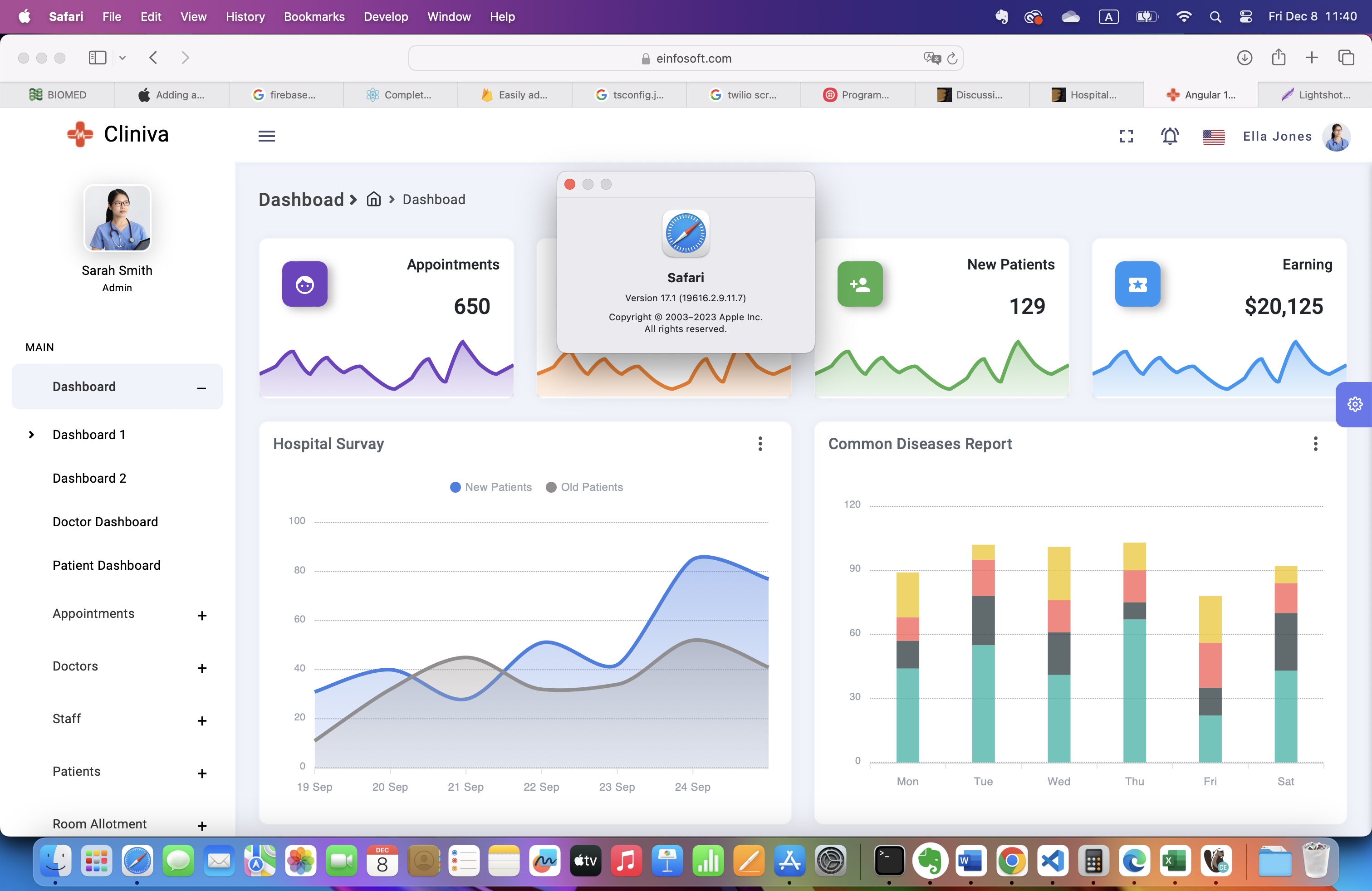This screenshot has width=1372, height=891.
Task: Open Terminal from the Dock
Action: (889, 861)
